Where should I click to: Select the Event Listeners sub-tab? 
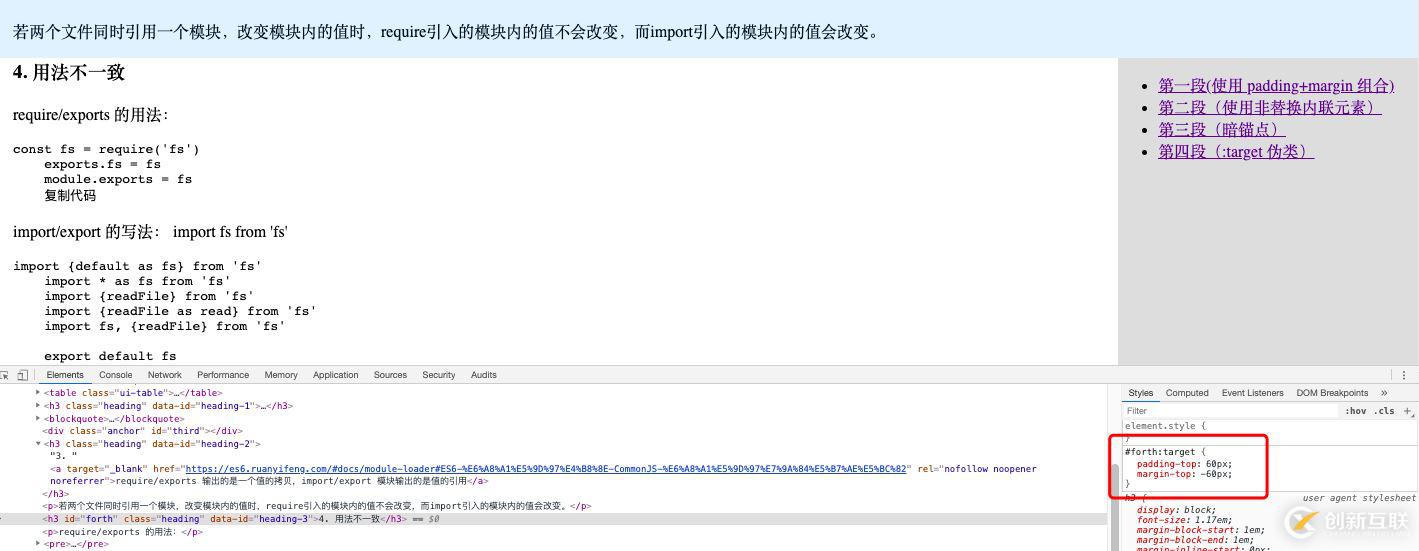pos(1253,393)
